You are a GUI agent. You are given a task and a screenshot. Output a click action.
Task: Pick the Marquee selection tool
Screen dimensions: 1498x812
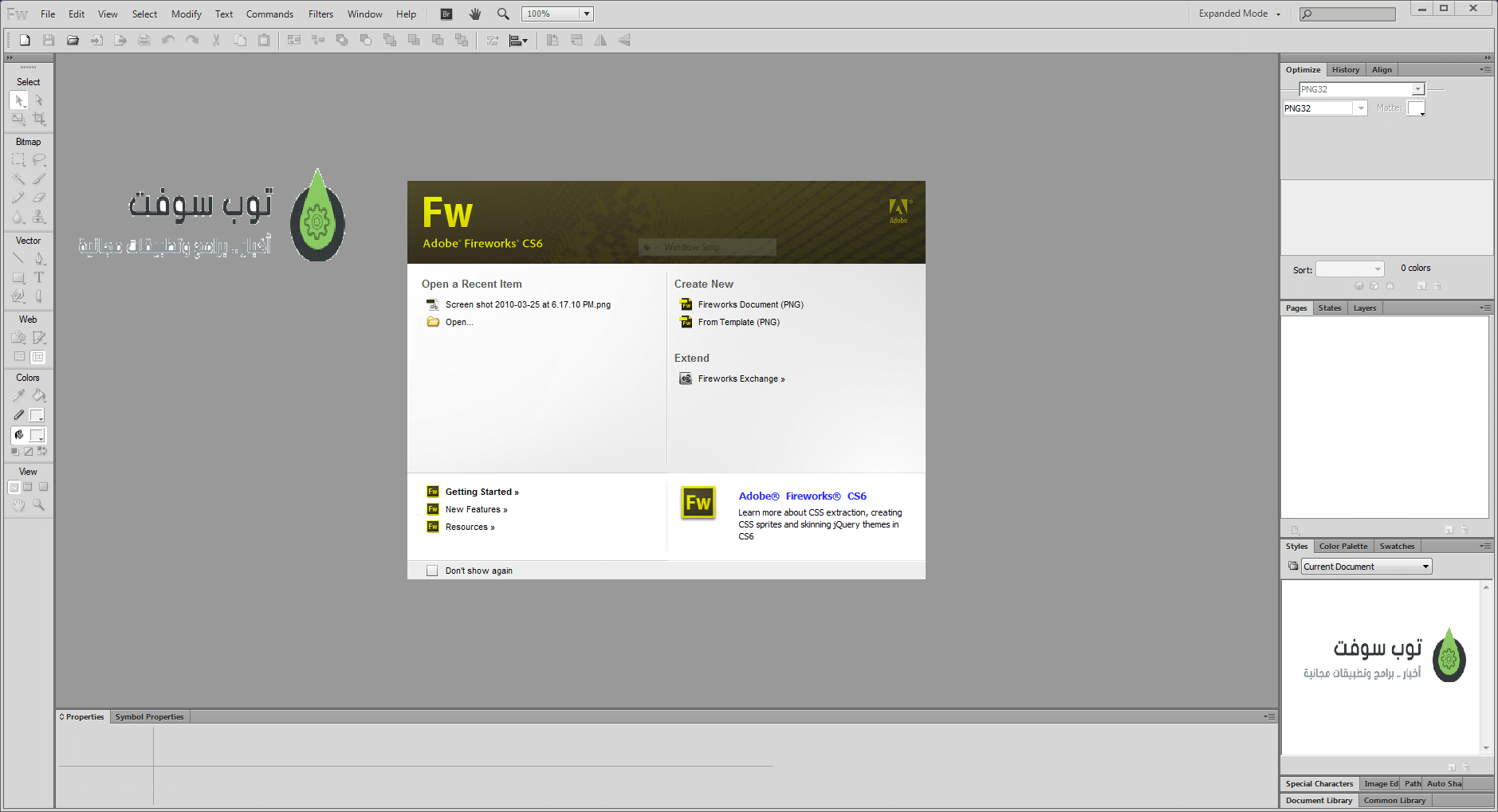click(18, 160)
